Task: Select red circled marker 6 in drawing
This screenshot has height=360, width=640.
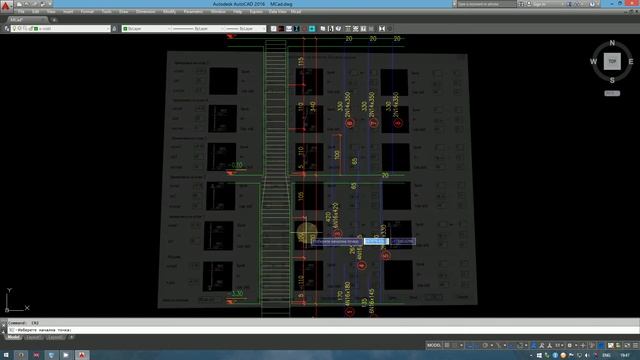Action: point(349,123)
